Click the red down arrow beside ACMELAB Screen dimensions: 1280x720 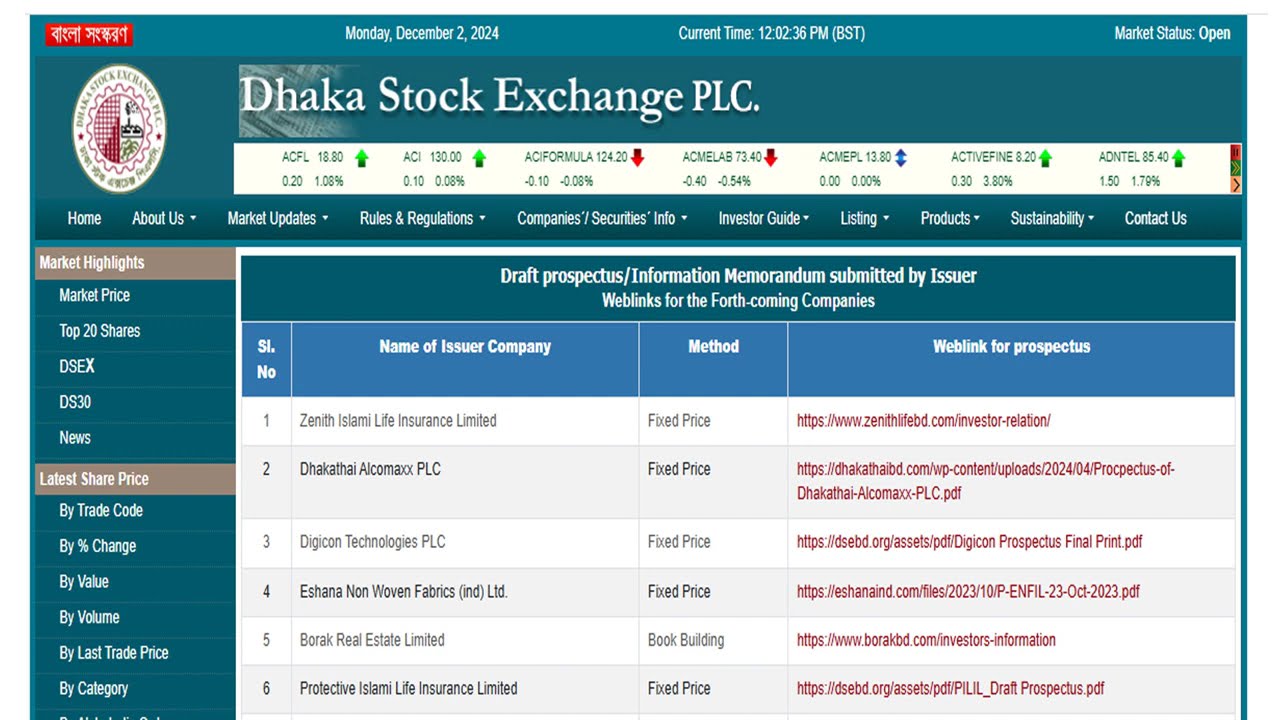coord(770,157)
